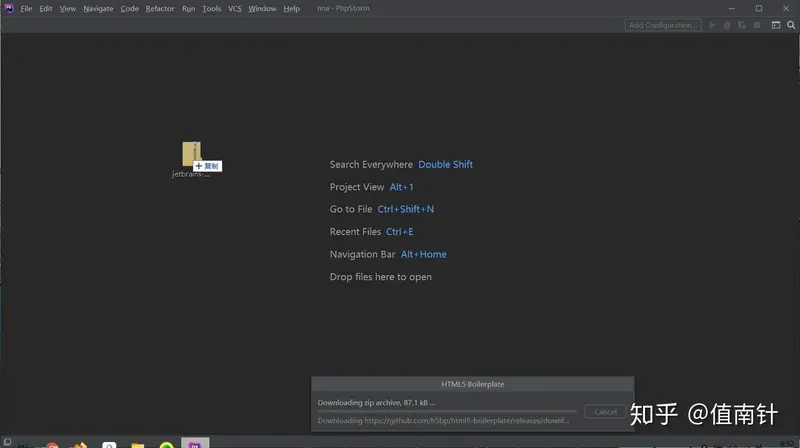Cancel the HTML5 Boilerplate download
The height and width of the screenshot is (448, 800).
tap(605, 412)
